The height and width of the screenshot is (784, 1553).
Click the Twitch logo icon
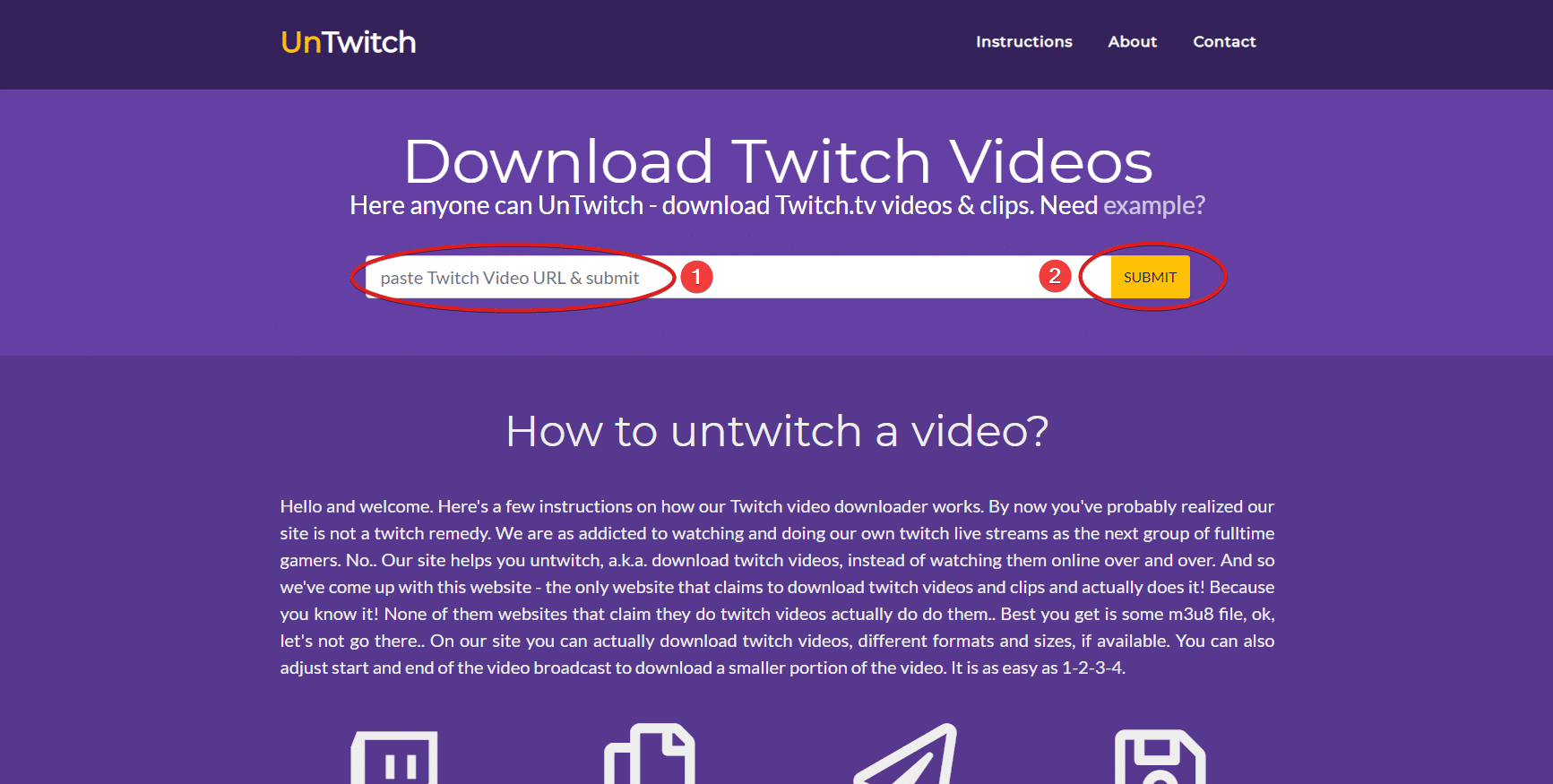point(394,758)
